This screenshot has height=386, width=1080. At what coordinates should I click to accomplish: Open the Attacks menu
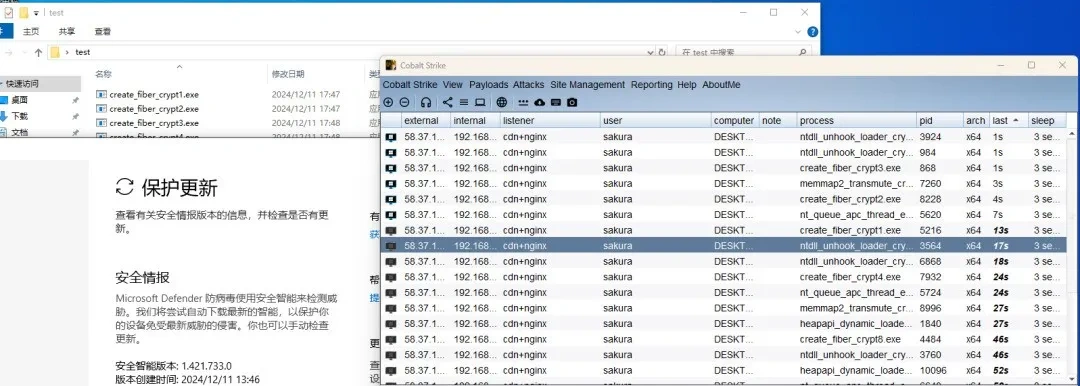[x=529, y=85]
